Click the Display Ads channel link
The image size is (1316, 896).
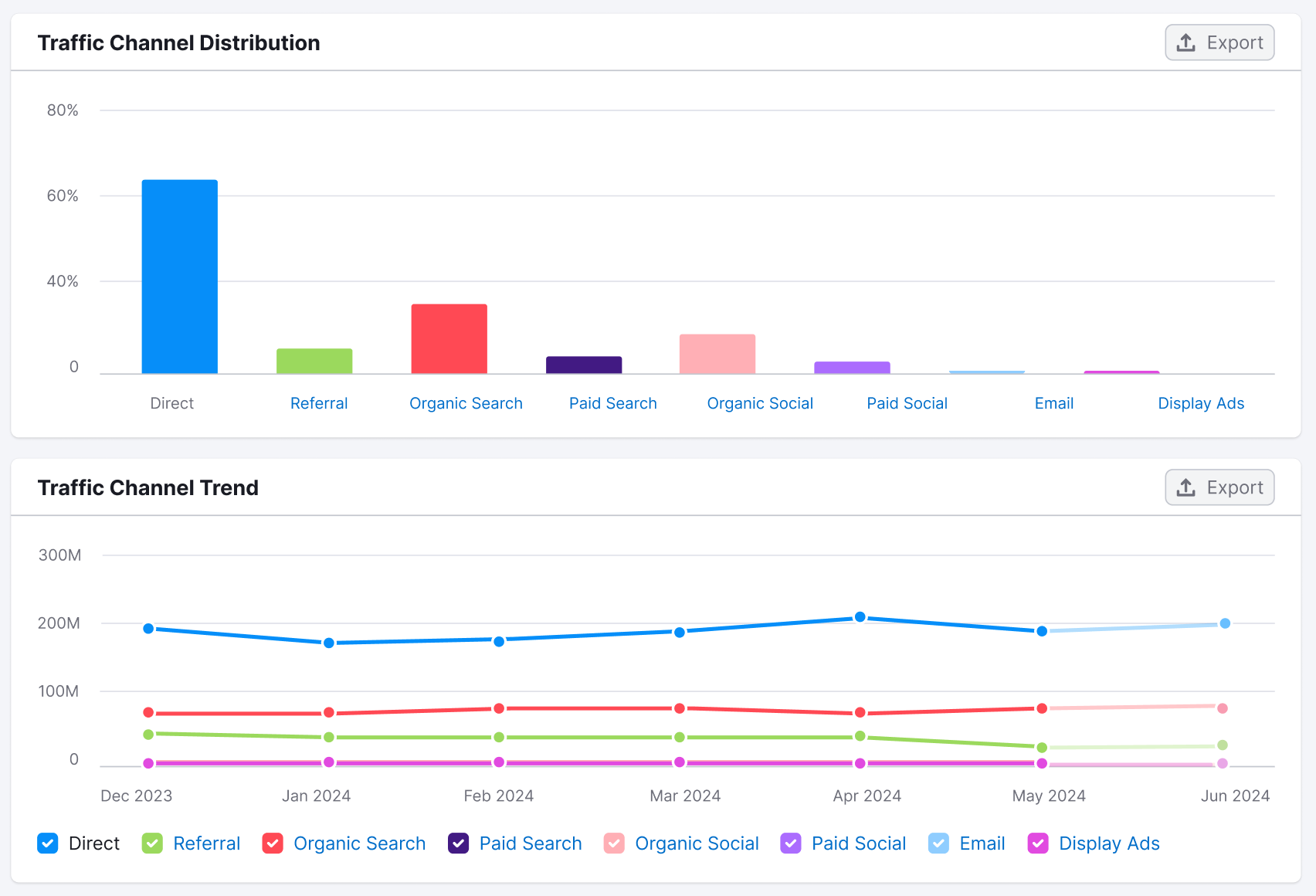[1201, 402]
